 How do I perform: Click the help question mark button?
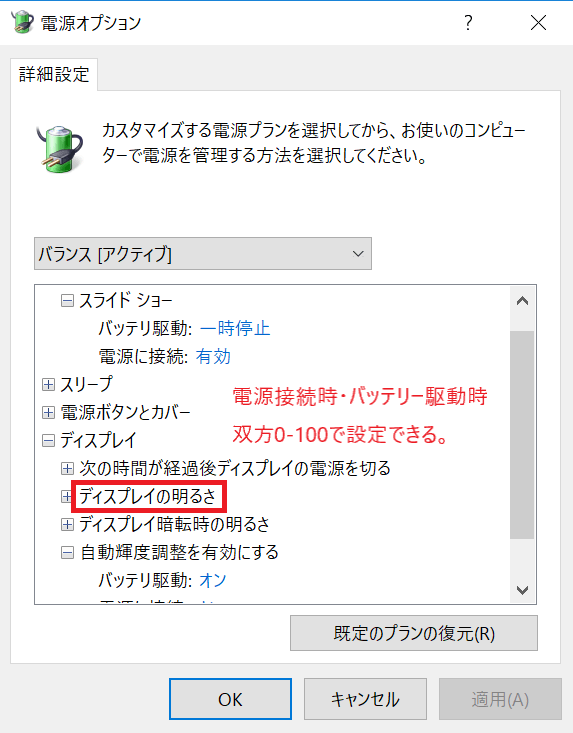click(468, 22)
